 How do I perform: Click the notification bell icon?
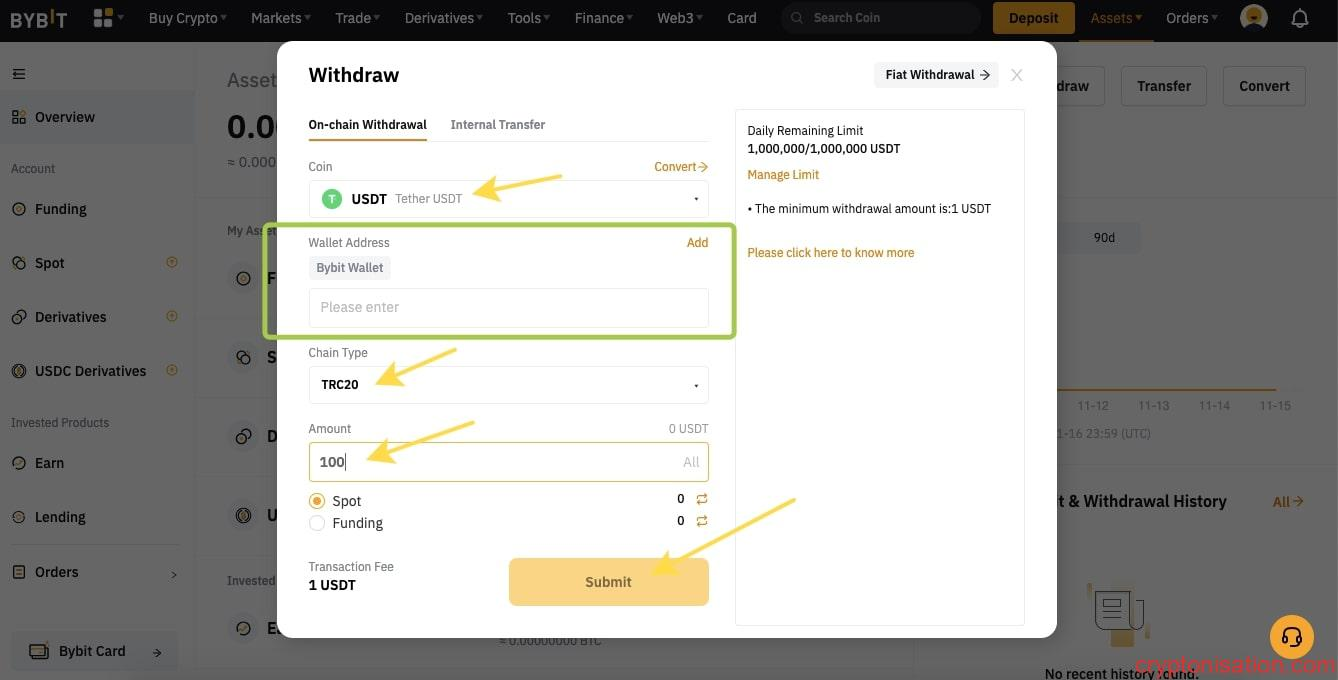1299,18
